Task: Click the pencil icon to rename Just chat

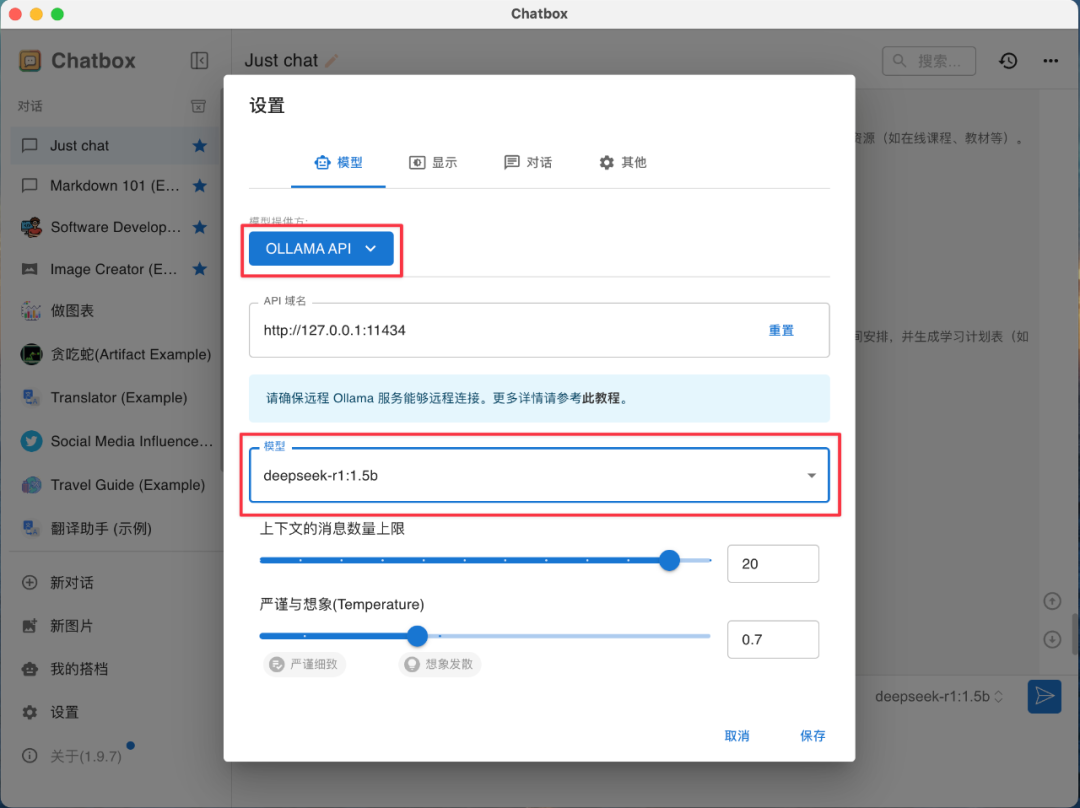Action: coord(330,59)
